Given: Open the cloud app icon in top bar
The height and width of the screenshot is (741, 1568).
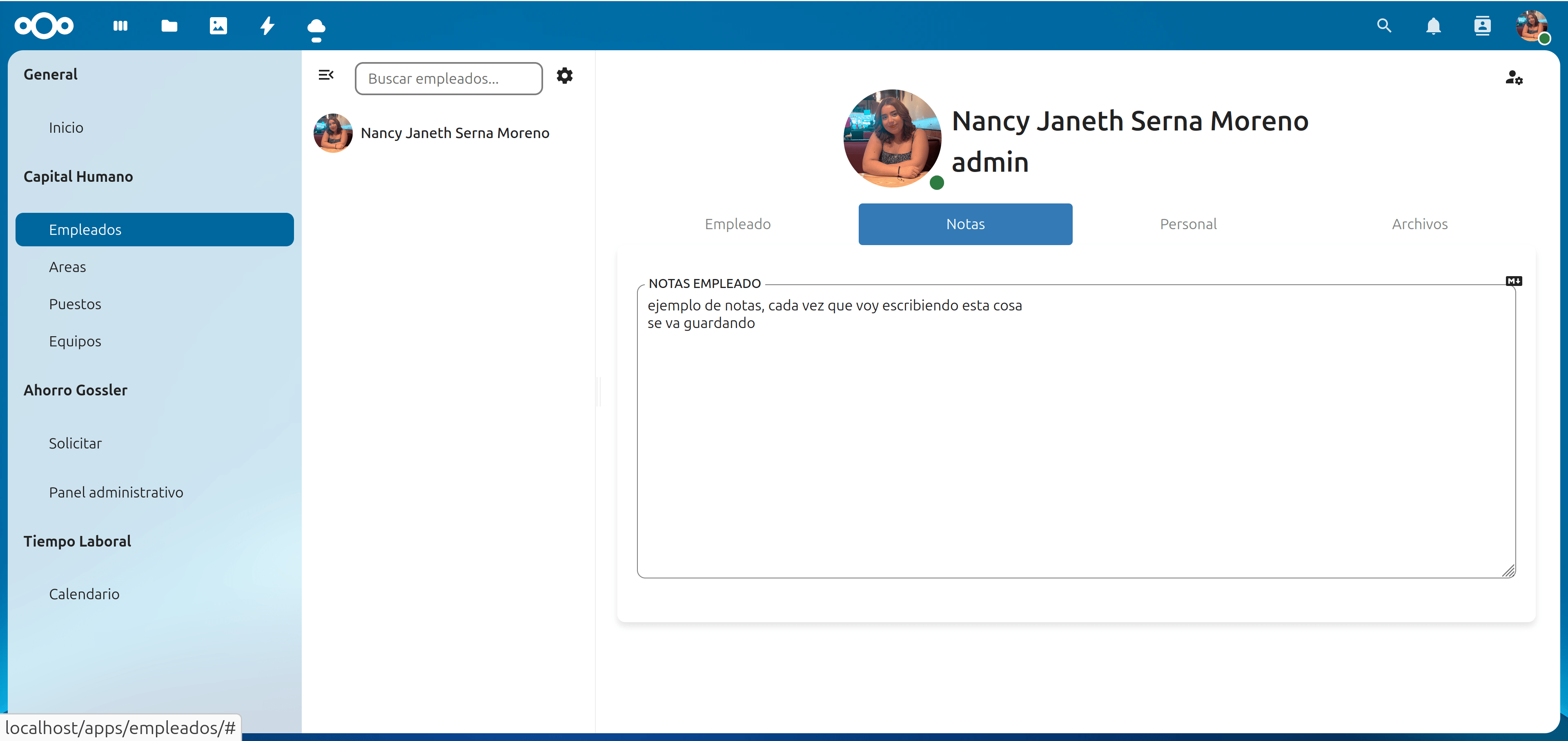Looking at the screenshot, I should (316, 28).
